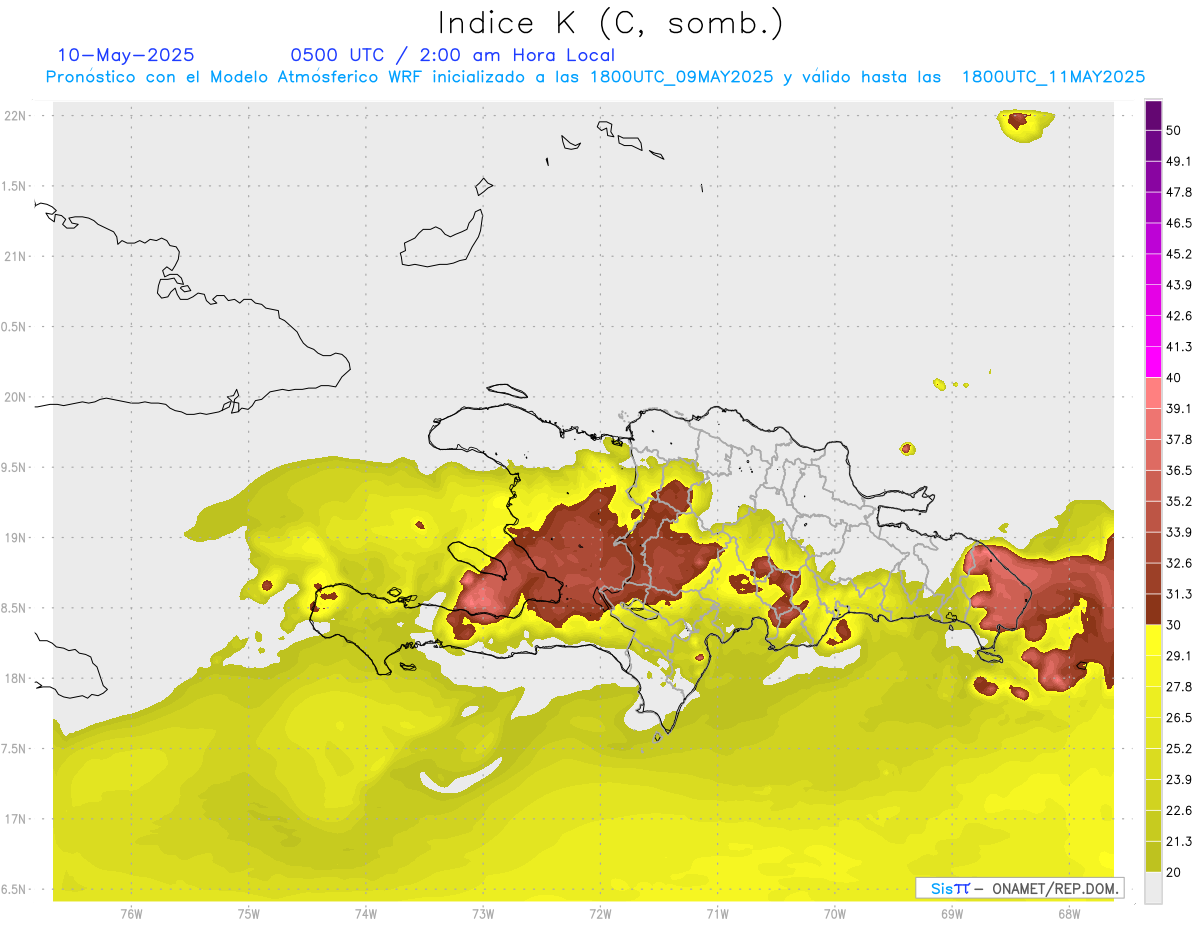Click the "72W" longitude label
Viewport: 1200px width, 927px height.
(x=600, y=914)
